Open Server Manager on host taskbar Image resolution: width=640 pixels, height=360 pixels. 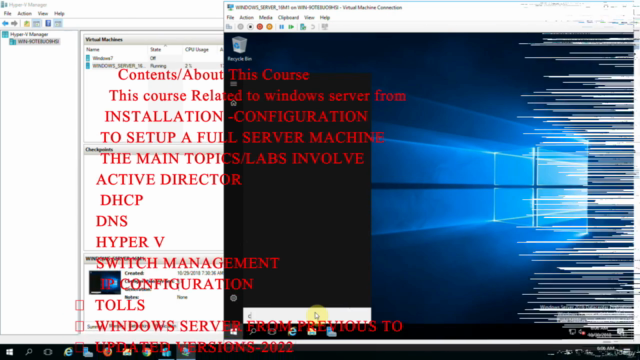point(88,352)
